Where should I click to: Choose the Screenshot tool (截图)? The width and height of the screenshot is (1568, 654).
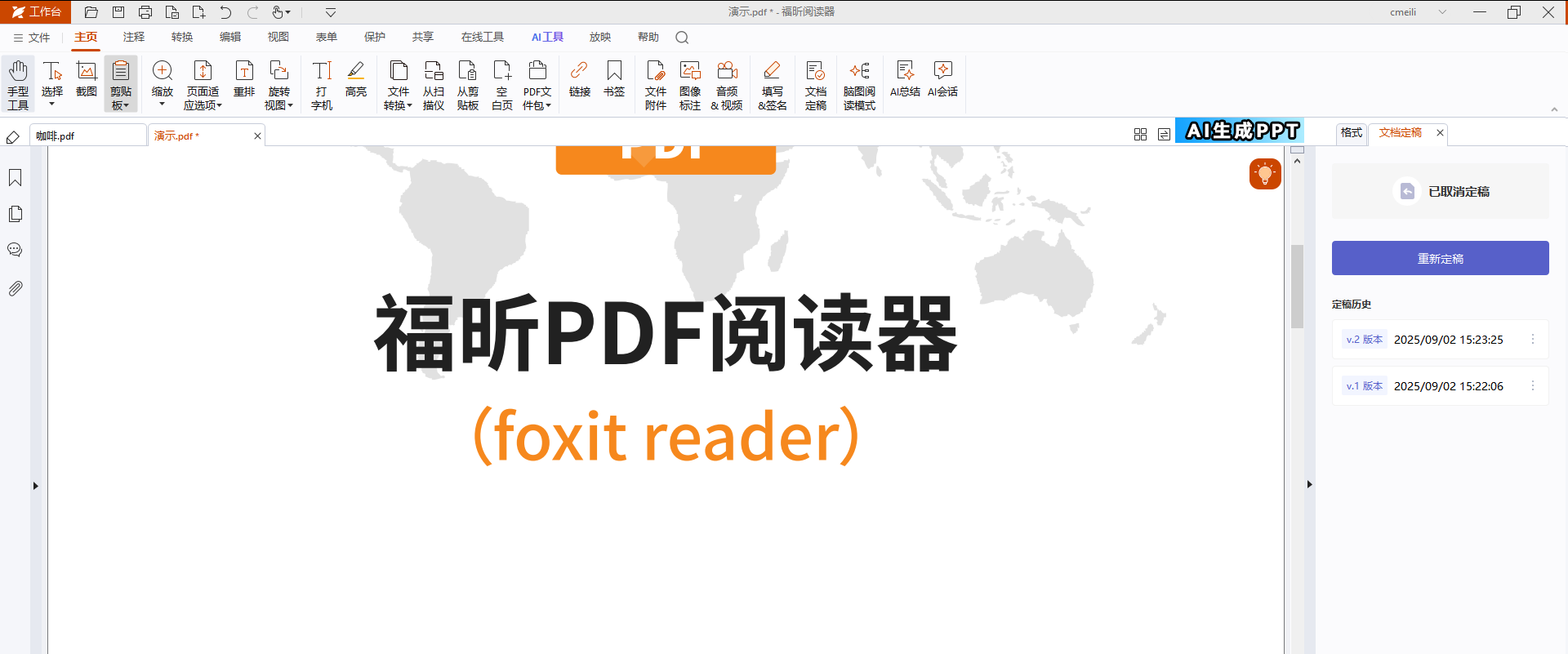(87, 79)
